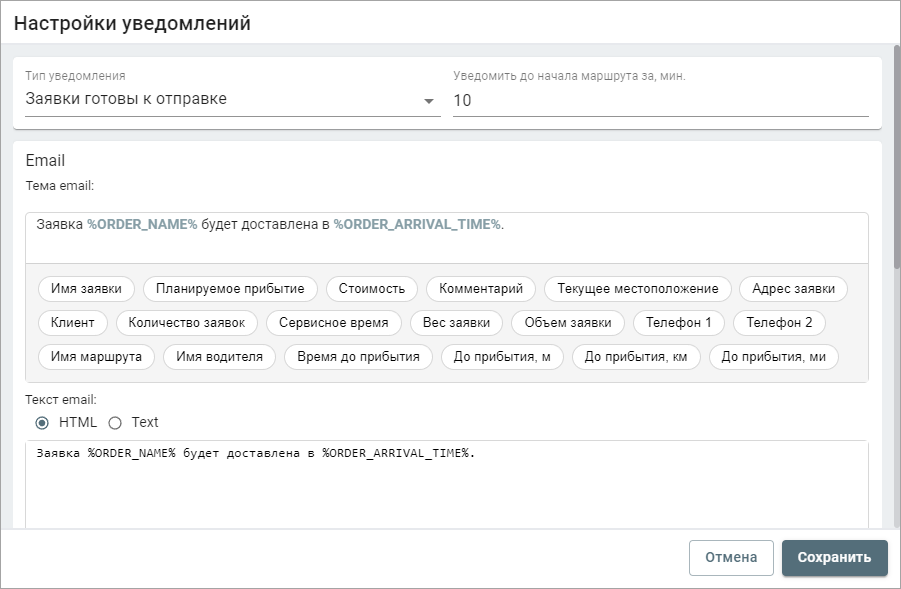Image resolution: width=901 pixels, height=589 pixels.
Task: Add the Клиент placeholder chip
Action: coord(72,322)
